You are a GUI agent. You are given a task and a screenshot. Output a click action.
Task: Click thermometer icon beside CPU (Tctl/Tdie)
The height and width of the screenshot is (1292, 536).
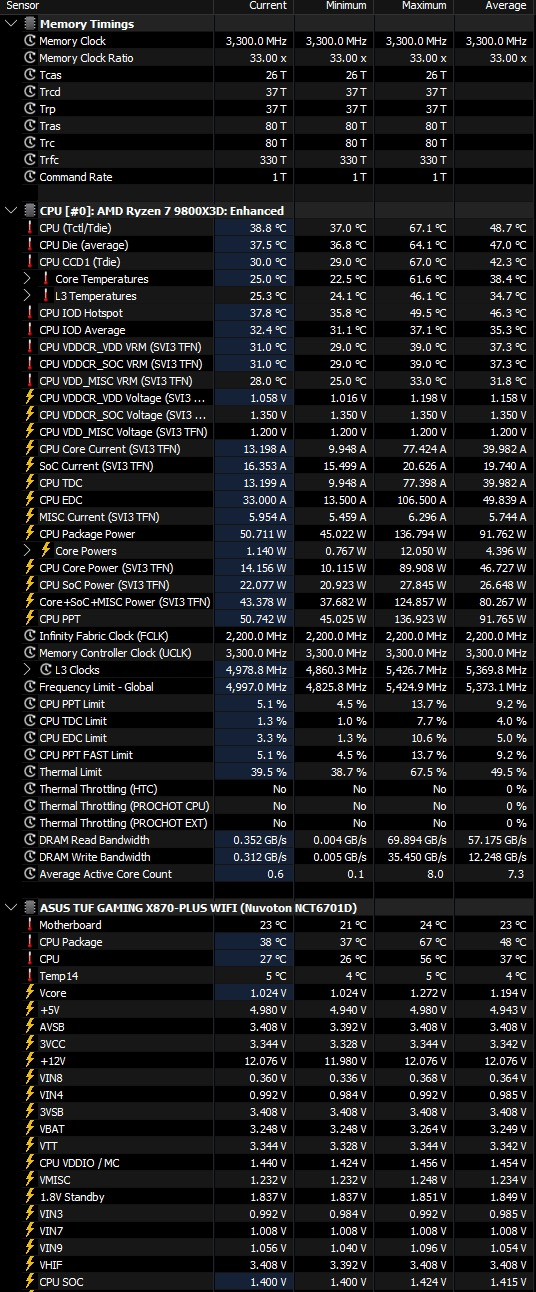[x=30, y=228]
